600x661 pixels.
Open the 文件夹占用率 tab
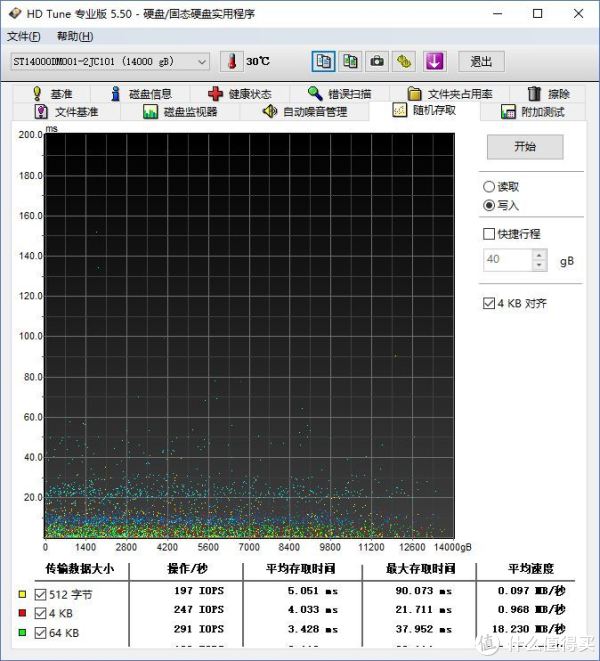(450, 94)
